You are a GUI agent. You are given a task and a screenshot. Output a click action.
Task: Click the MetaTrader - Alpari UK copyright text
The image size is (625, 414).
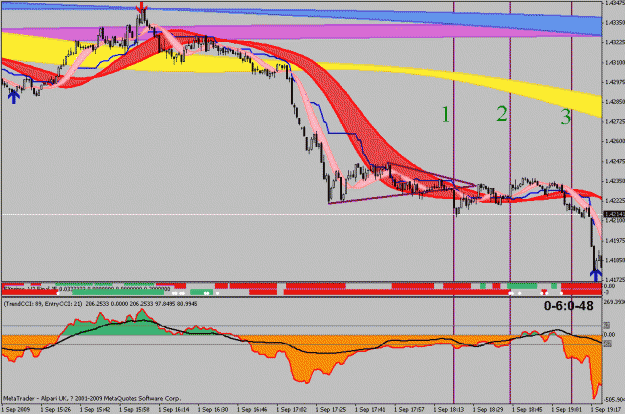pos(92,398)
